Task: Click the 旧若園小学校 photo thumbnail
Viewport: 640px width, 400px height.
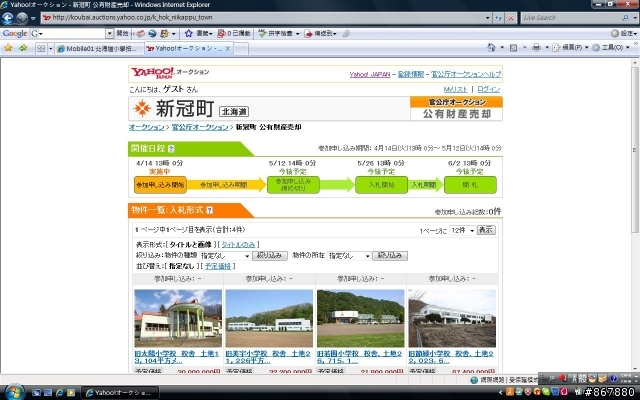Action: 361,318
